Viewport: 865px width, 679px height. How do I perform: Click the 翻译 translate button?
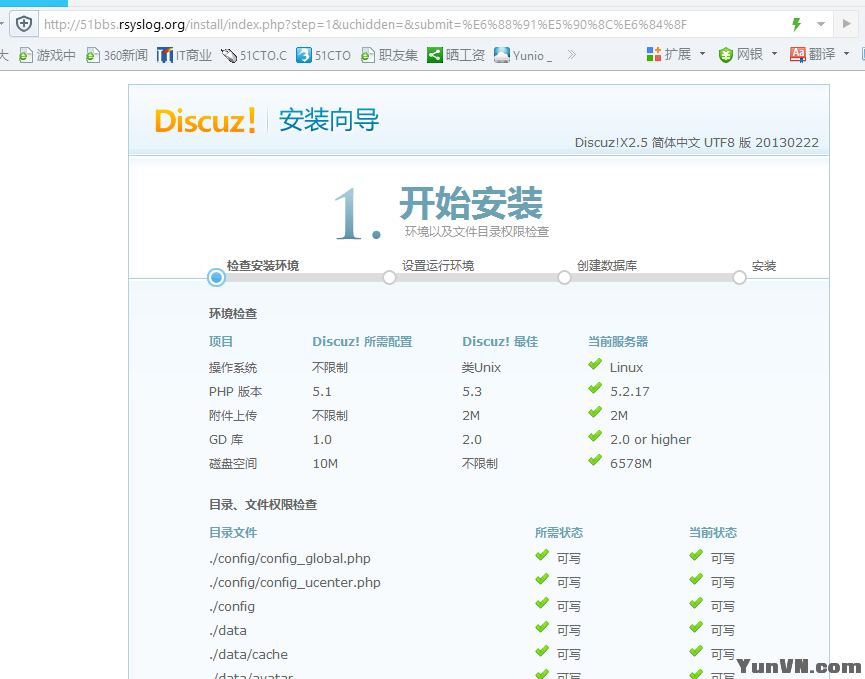[813, 54]
